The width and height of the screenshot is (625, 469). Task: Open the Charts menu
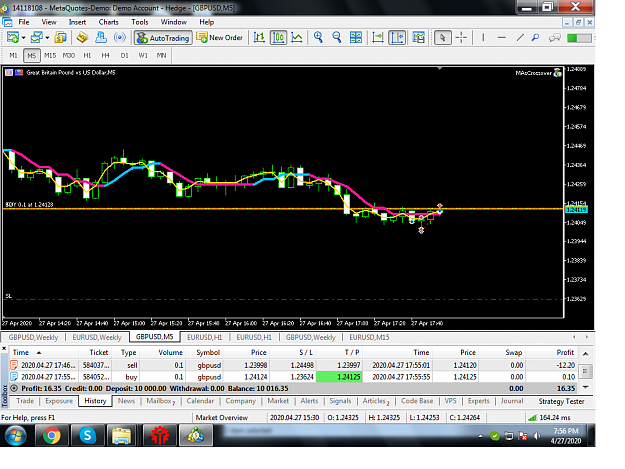click(108, 22)
